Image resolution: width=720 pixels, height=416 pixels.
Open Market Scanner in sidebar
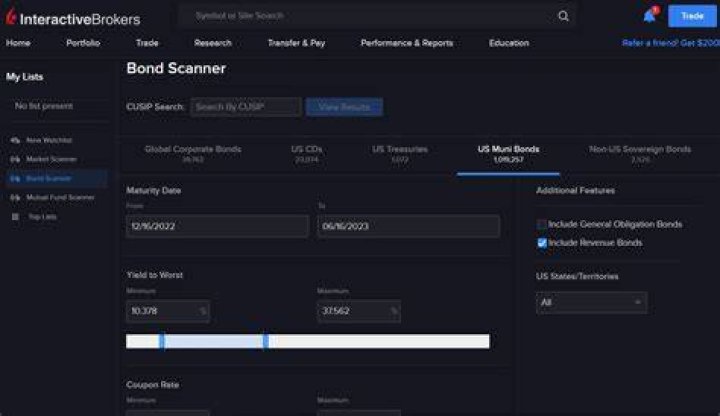[51, 159]
